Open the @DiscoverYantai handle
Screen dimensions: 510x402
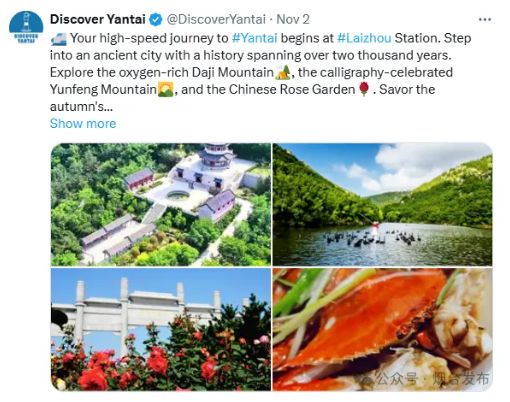[x=216, y=19]
